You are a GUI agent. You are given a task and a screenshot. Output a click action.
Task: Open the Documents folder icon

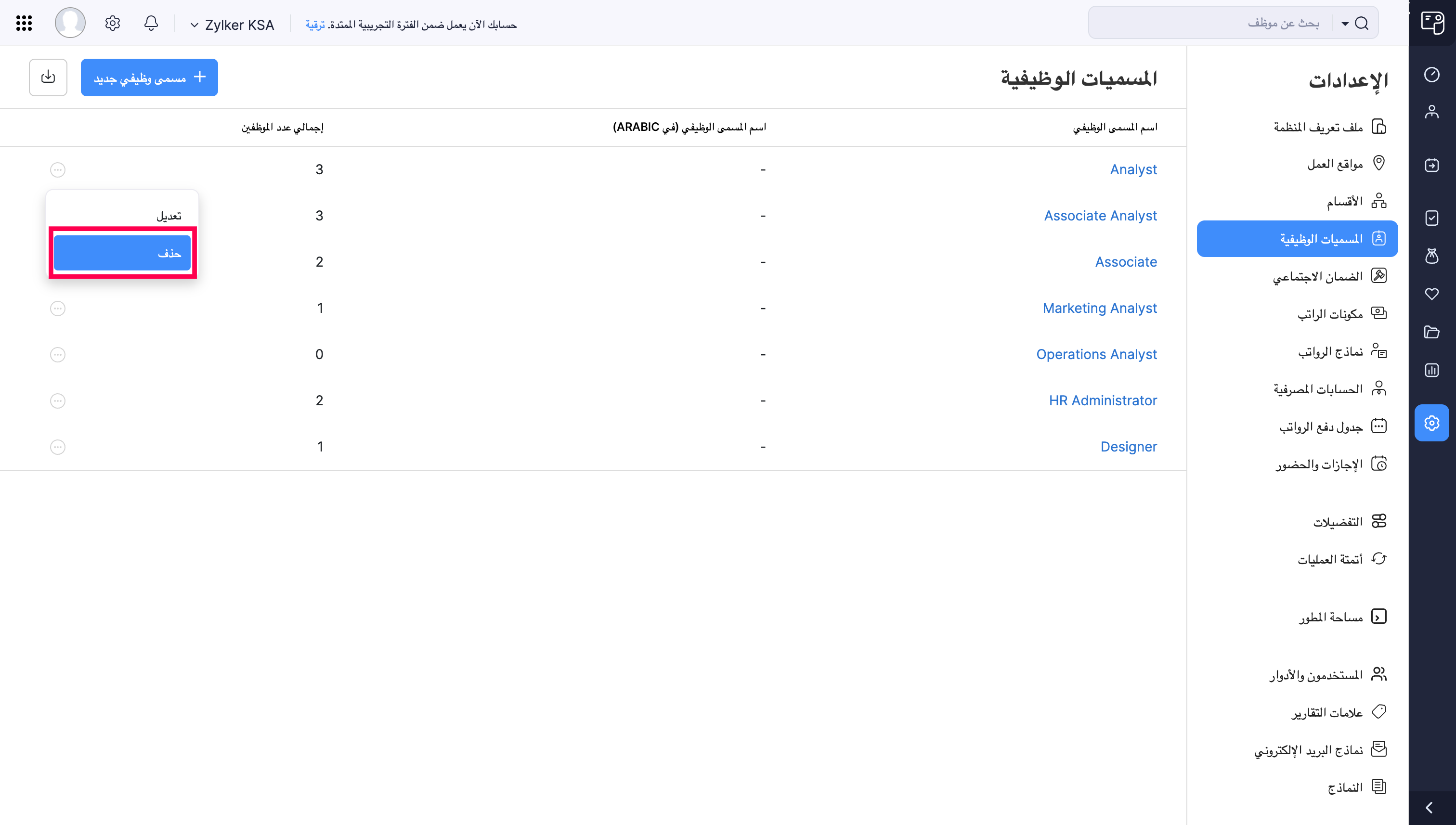1432,333
